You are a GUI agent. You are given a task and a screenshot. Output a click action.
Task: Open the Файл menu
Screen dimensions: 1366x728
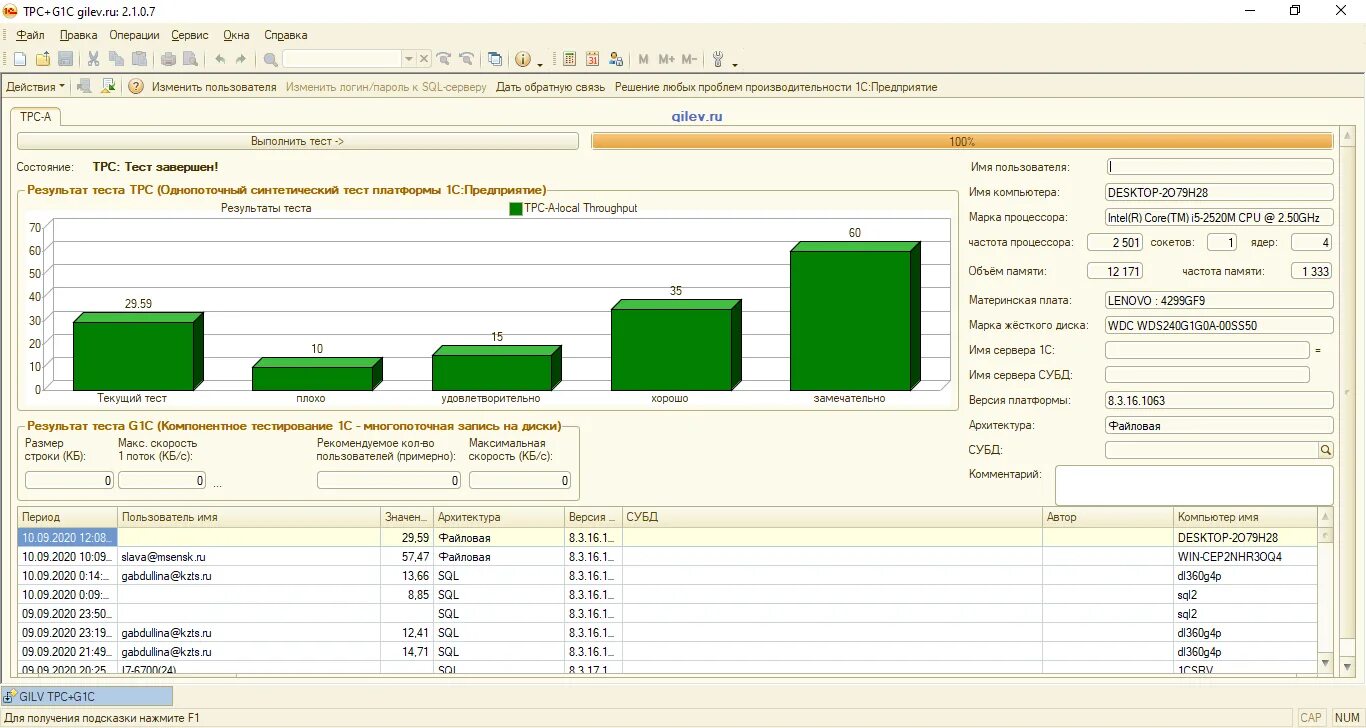click(31, 35)
